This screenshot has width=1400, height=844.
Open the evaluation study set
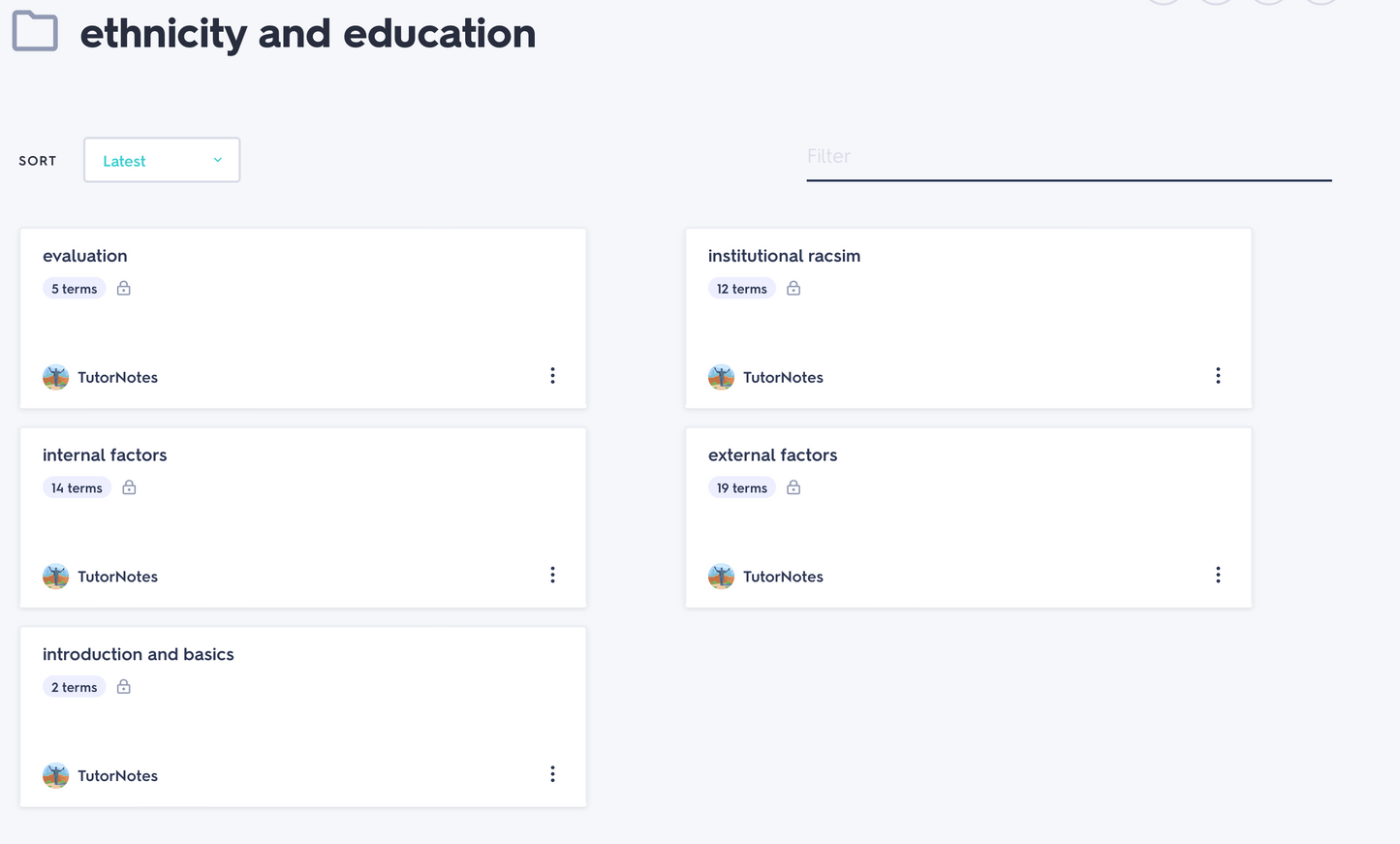85,256
